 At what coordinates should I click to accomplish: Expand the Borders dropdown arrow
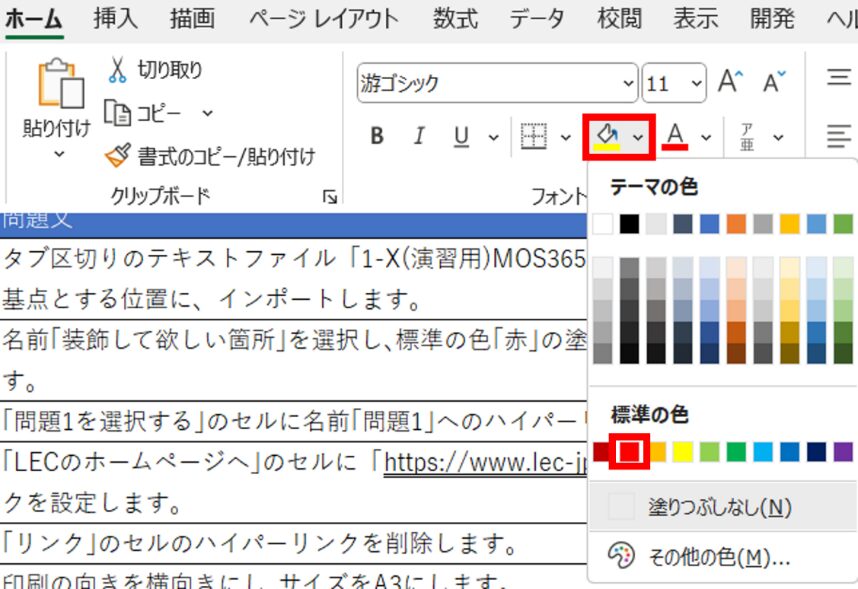pyautogui.click(x=565, y=137)
